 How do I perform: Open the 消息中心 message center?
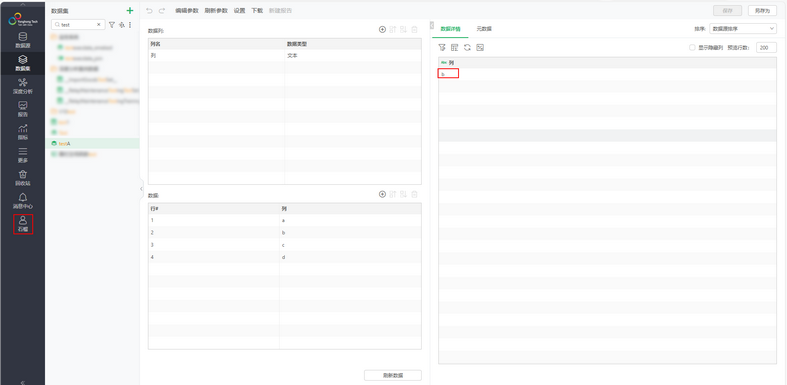click(x=23, y=201)
